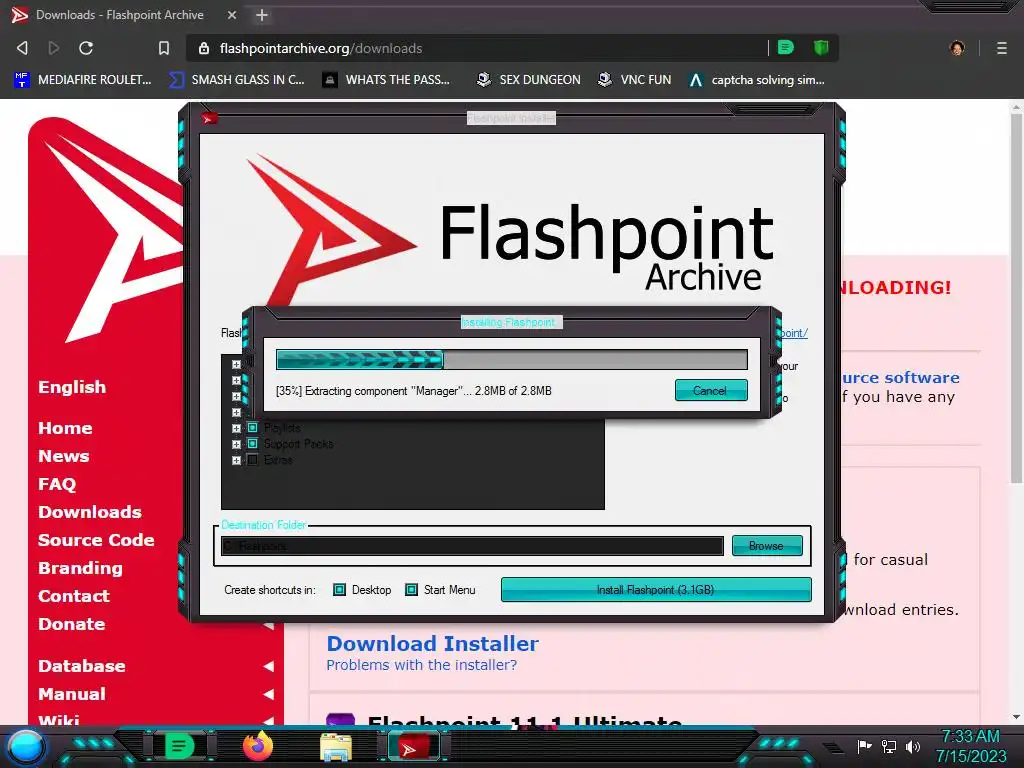Open FAQ in the site sidebar

(x=57, y=485)
